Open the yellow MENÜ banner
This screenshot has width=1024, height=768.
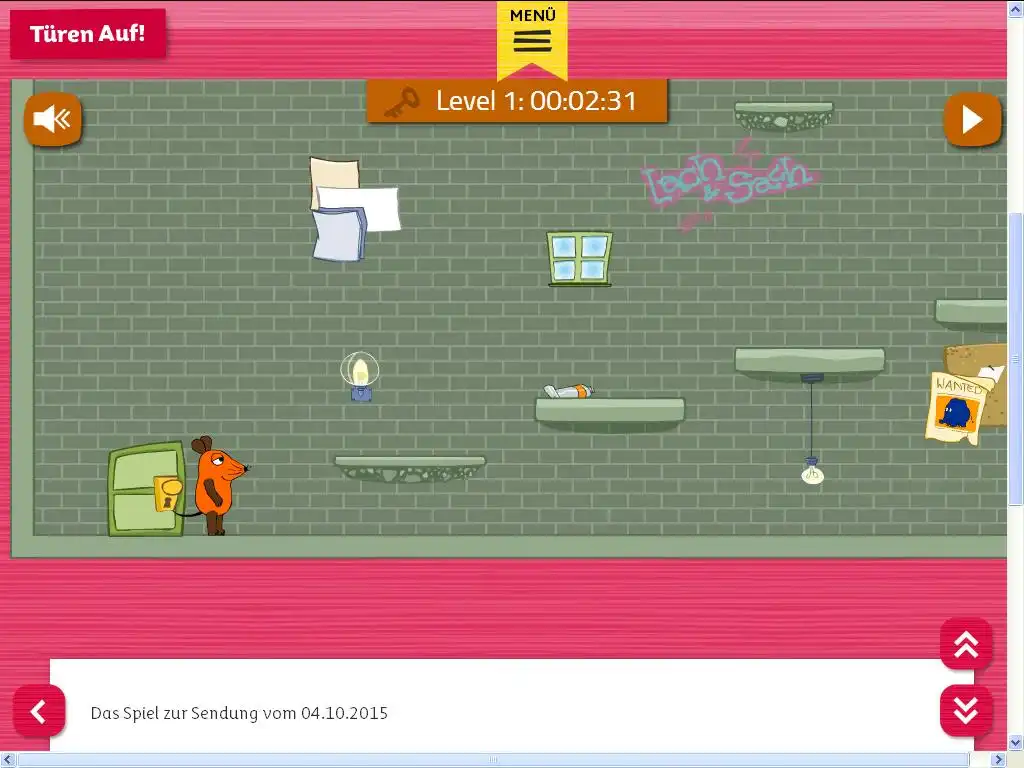click(x=532, y=39)
